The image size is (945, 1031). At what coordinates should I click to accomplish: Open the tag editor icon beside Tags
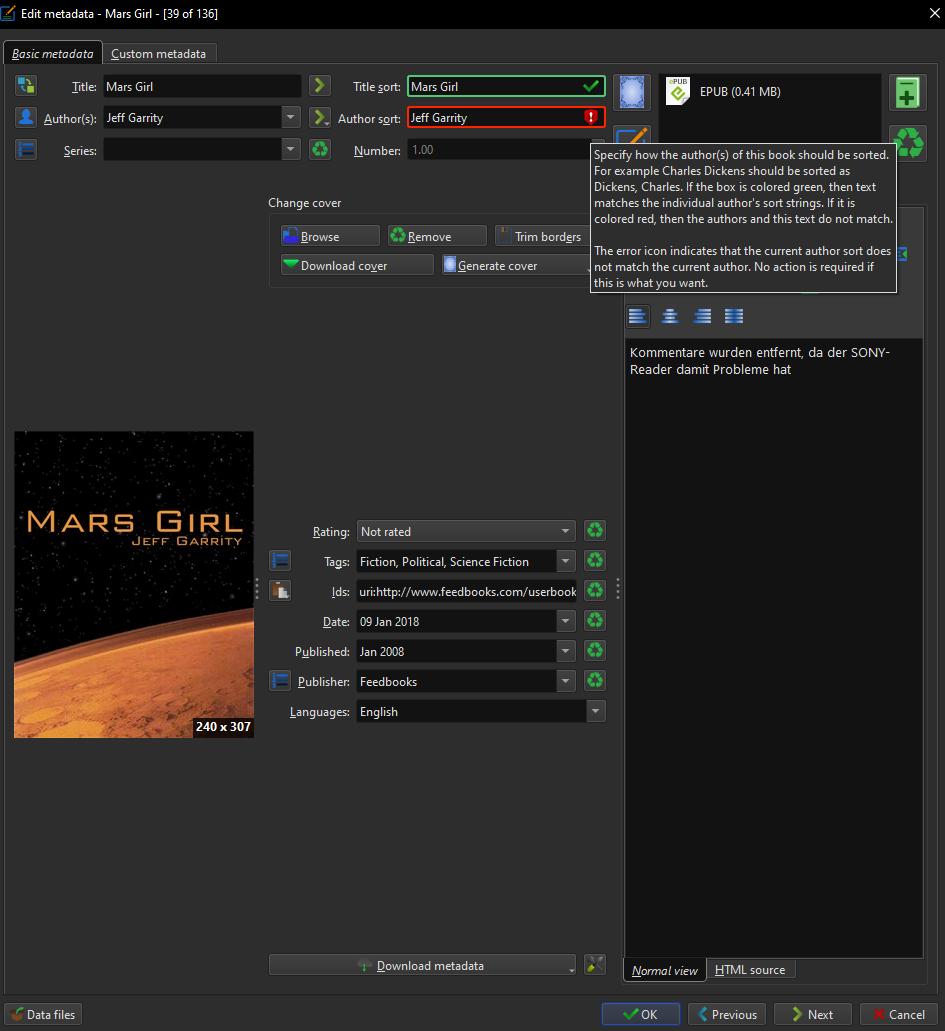click(x=280, y=561)
